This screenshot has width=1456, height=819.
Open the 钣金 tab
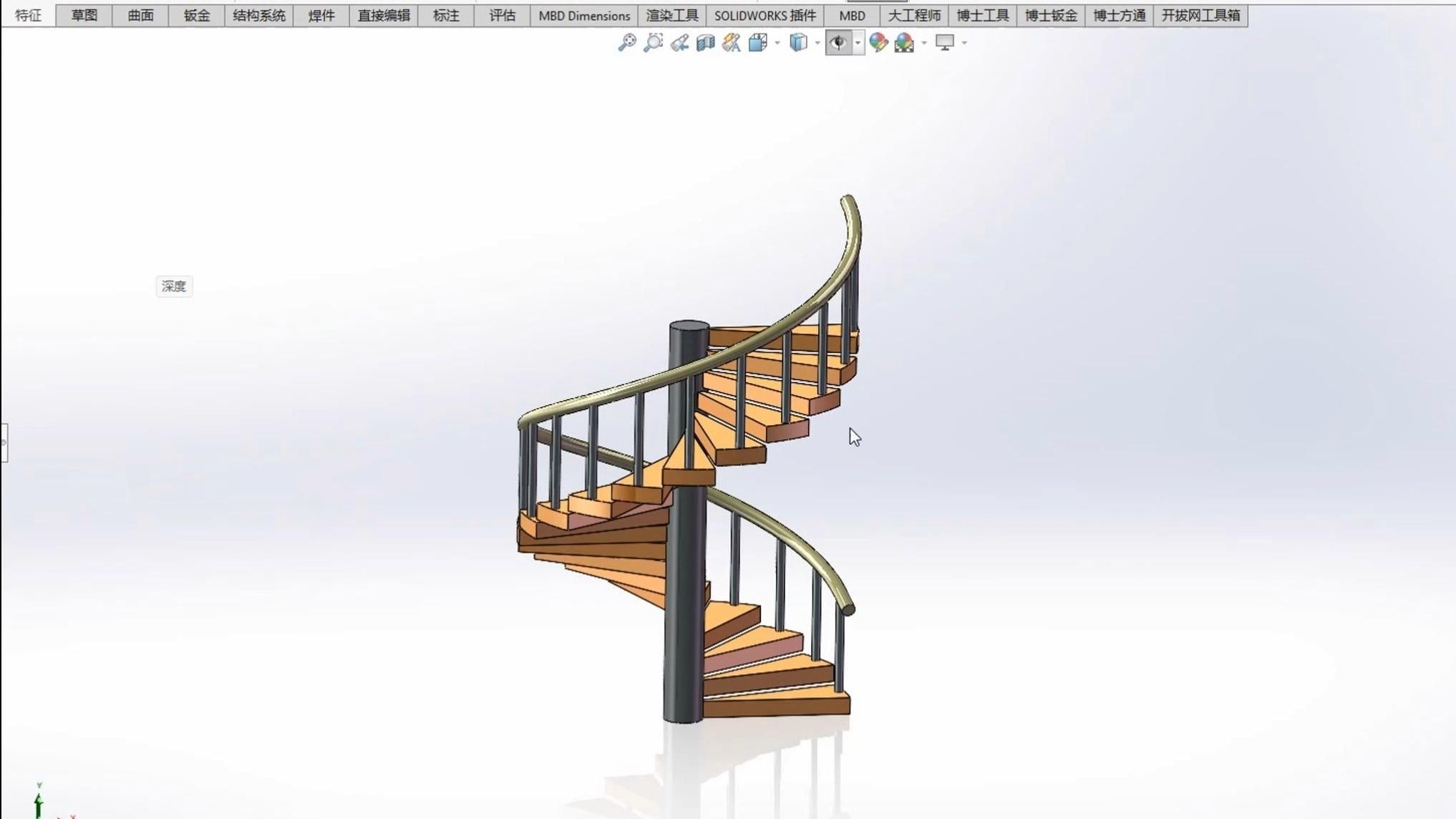coord(196,15)
